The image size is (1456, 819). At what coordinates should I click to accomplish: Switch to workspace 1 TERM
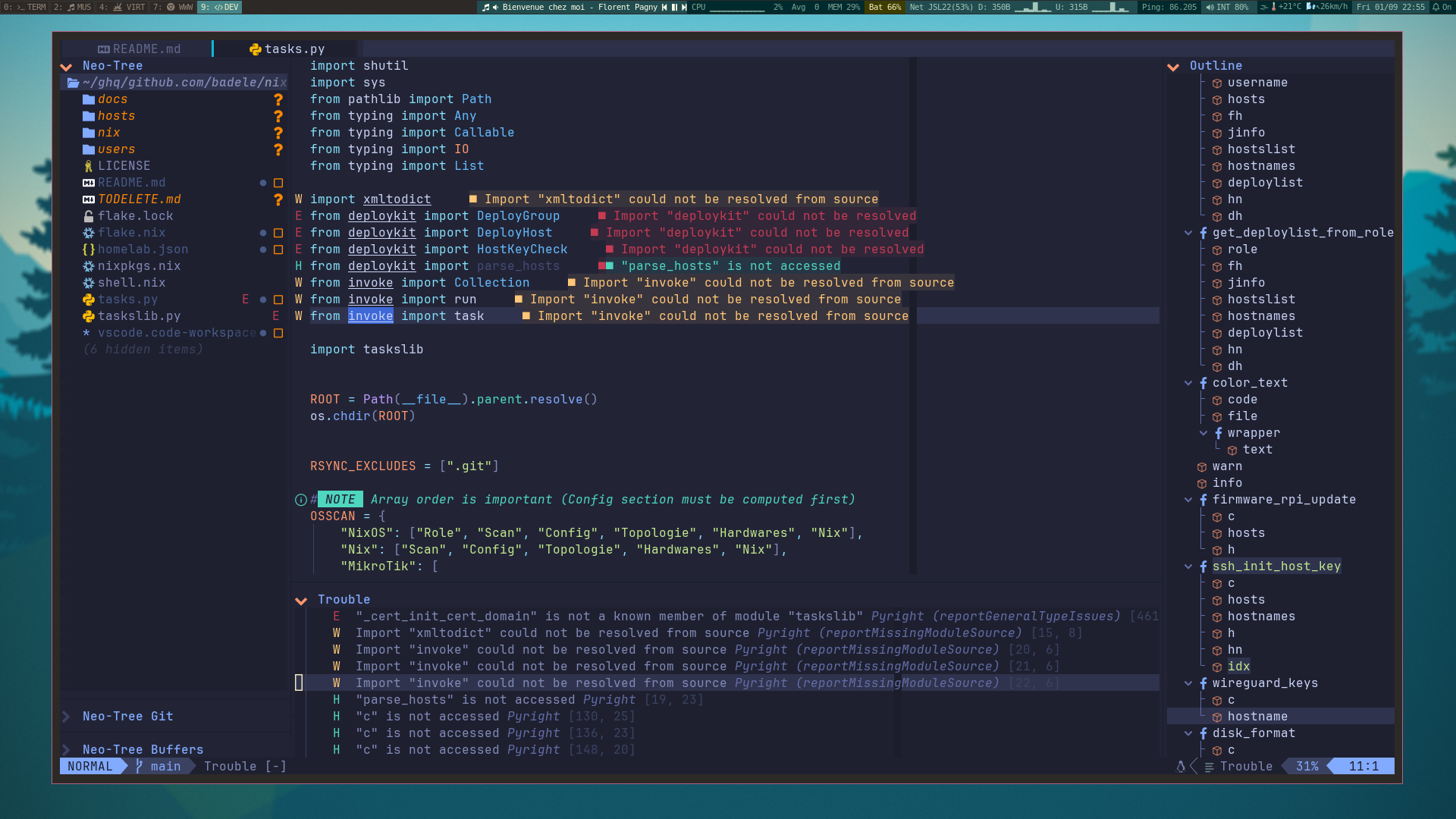point(26,7)
